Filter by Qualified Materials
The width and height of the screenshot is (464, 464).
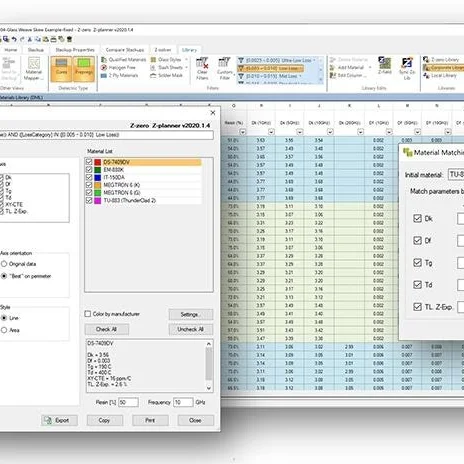[x=123, y=60]
